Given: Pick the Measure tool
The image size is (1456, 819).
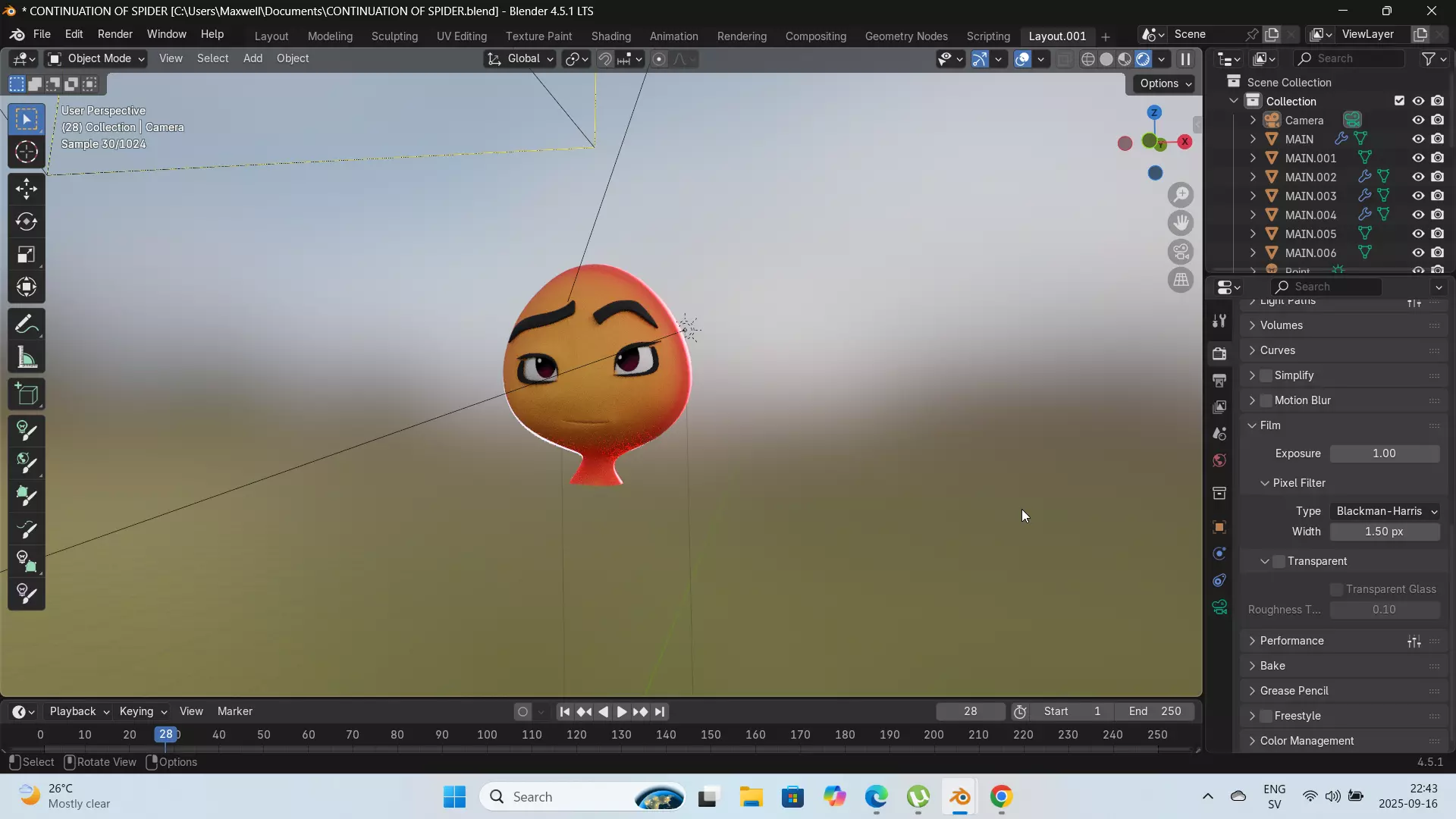Looking at the screenshot, I should pos(27,358).
